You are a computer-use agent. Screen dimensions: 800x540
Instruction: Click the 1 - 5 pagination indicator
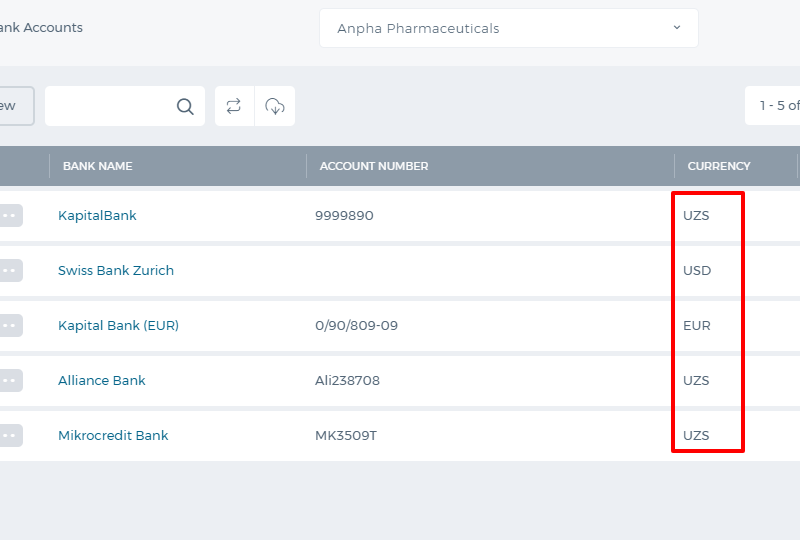(772, 106)
